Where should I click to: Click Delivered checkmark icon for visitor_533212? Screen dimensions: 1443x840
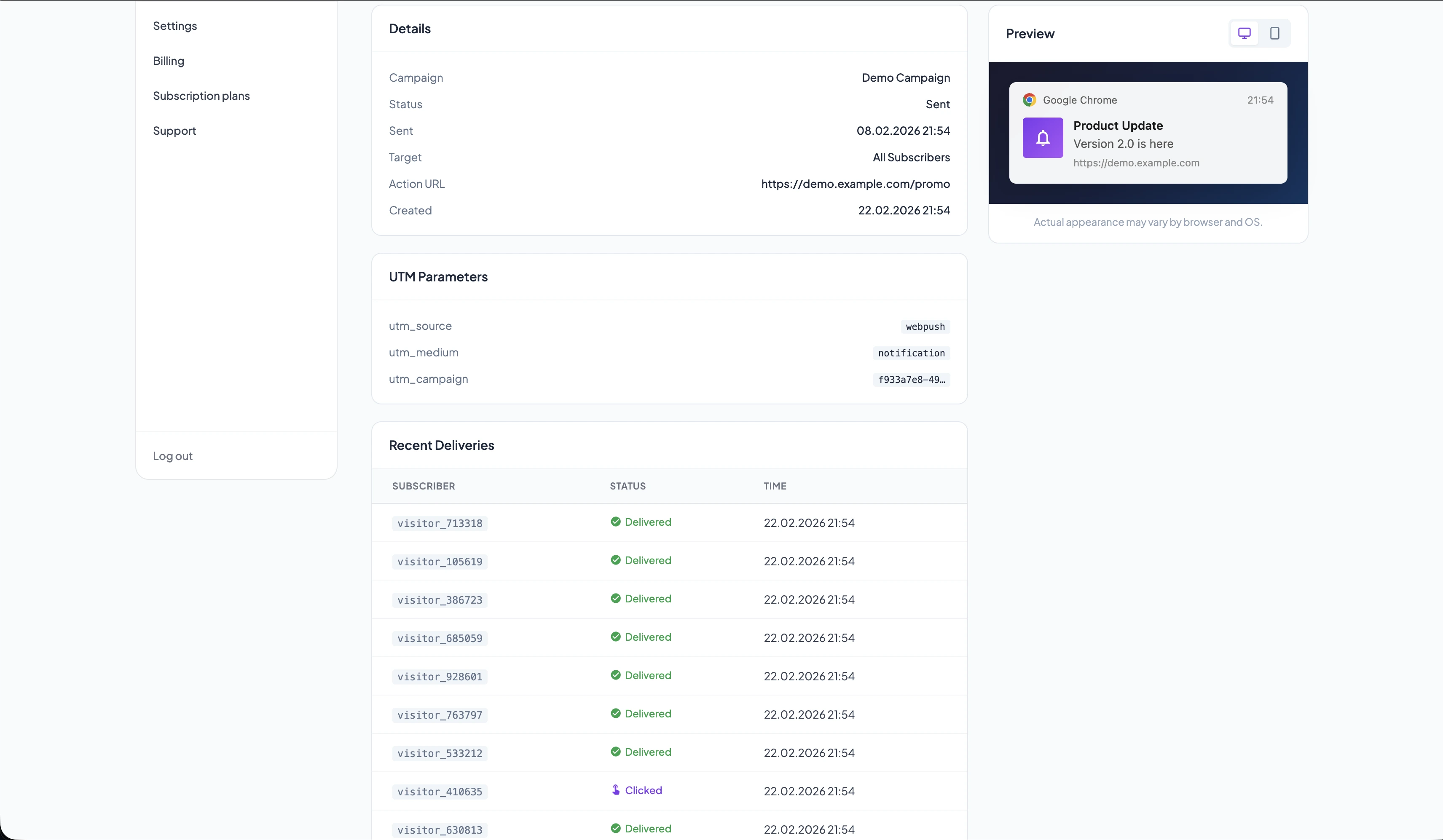[616, 752]
